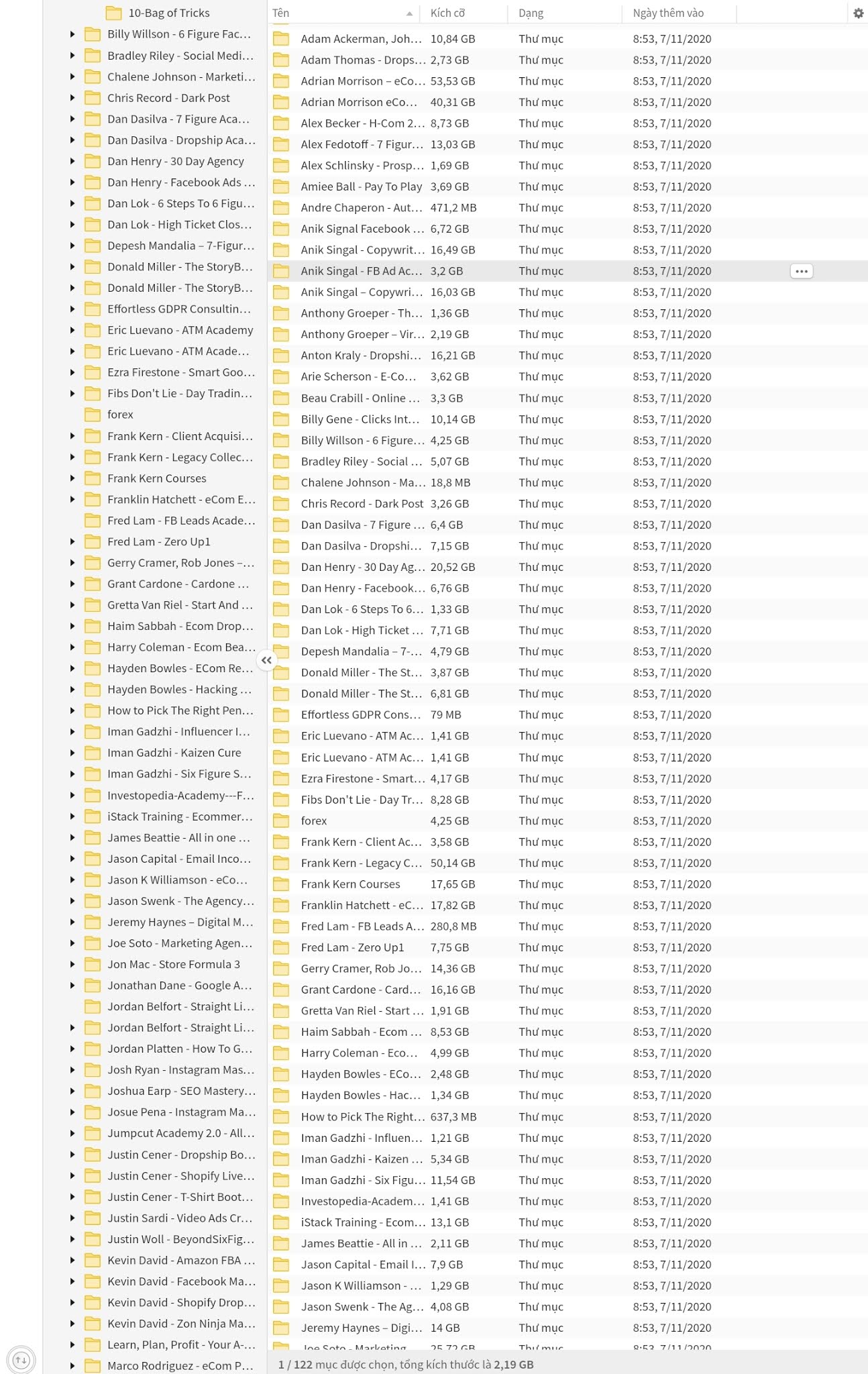Toggle sort direction arrow beside Tên

[x=409, y=13]
